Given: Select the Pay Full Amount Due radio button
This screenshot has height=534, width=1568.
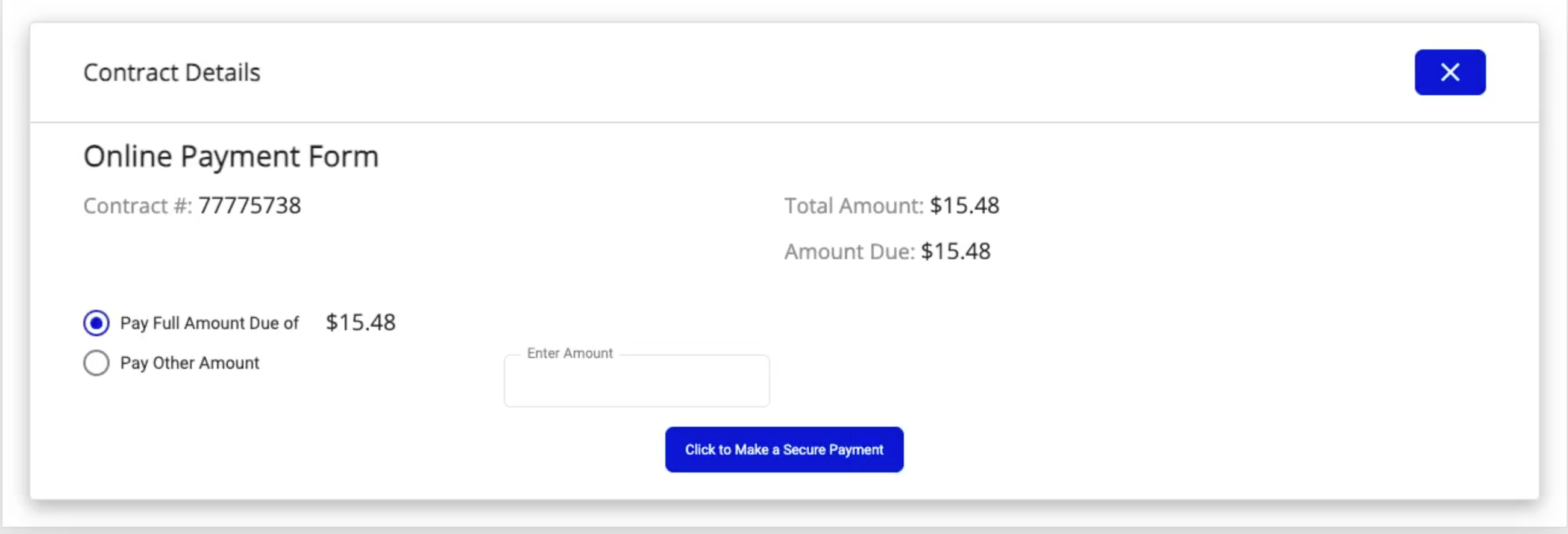Looking at the screenshot, I should click(x=96, y=322).
